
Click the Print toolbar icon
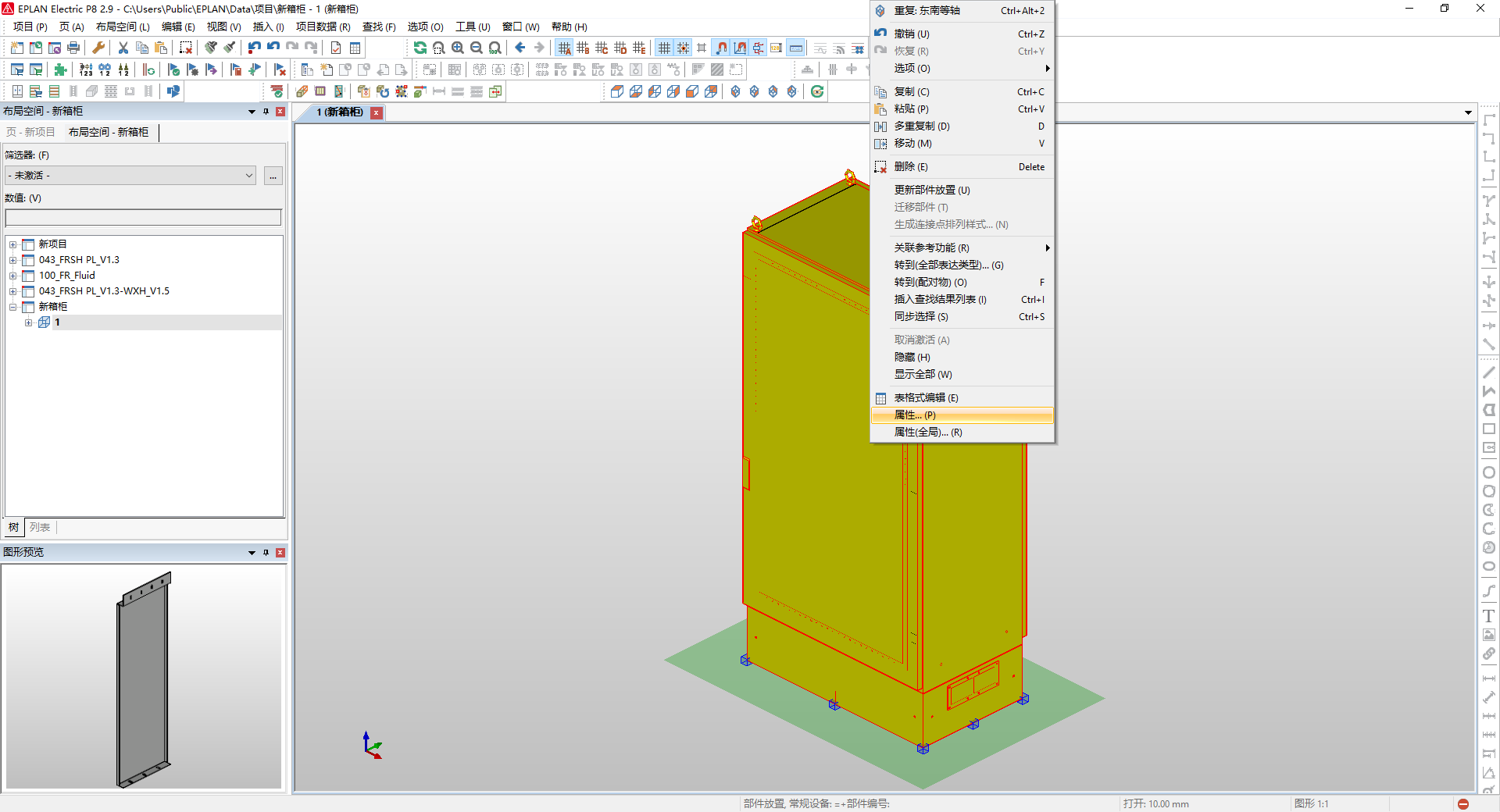(x=73, y=48)
